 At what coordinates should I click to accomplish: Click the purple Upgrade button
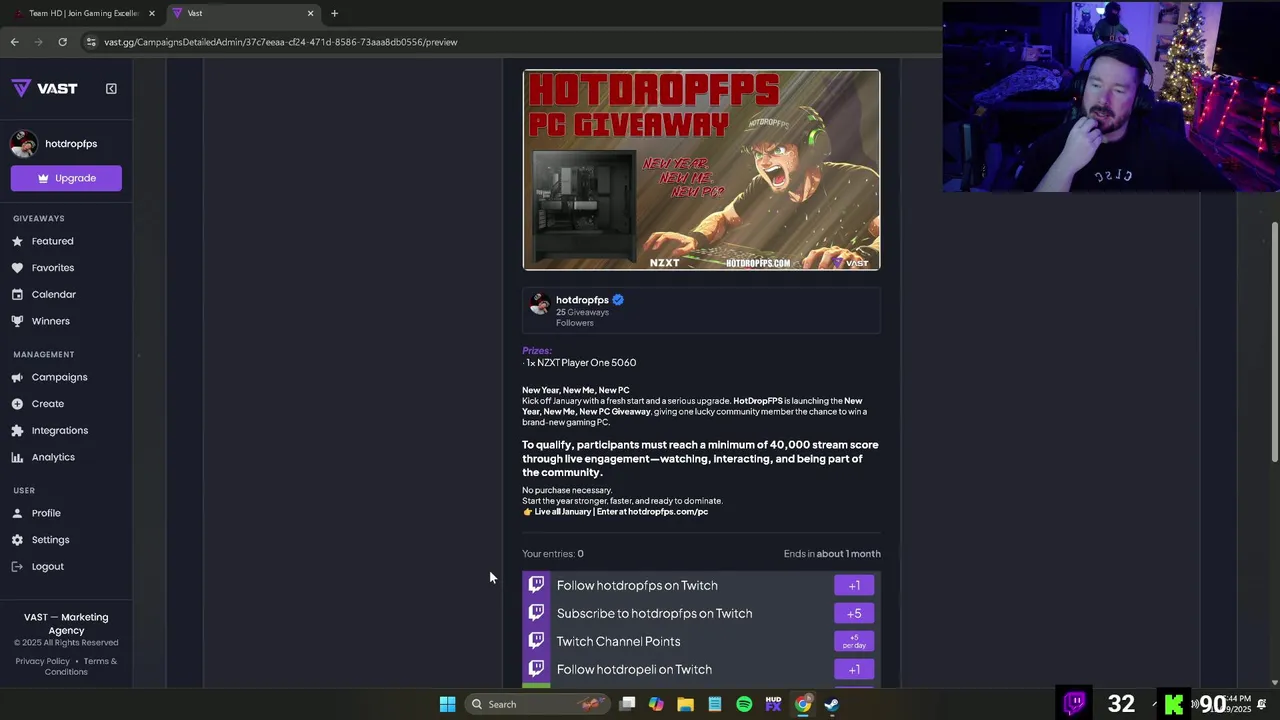66,178
